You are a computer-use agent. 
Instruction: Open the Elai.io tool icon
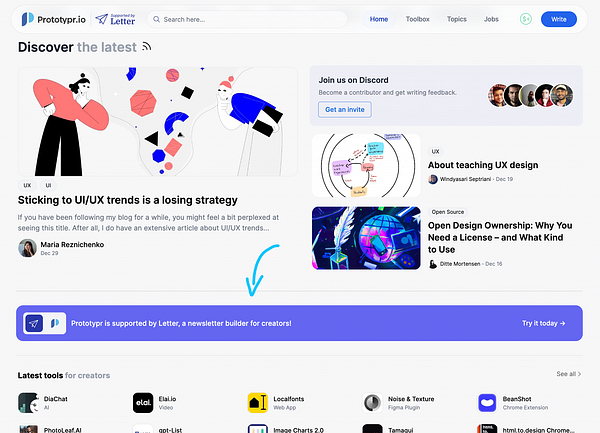pyautogui.click(x=143, y=403)
